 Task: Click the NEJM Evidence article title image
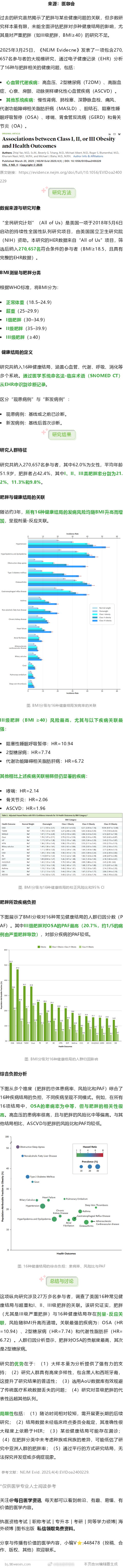tap(61, 149)
